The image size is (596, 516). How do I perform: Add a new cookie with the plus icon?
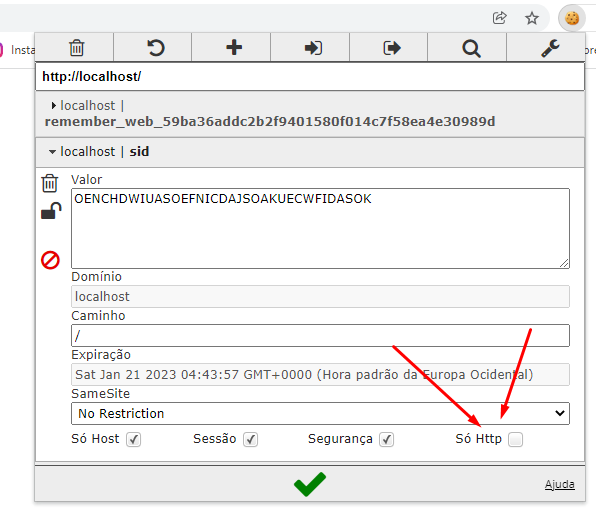point(234,47)
